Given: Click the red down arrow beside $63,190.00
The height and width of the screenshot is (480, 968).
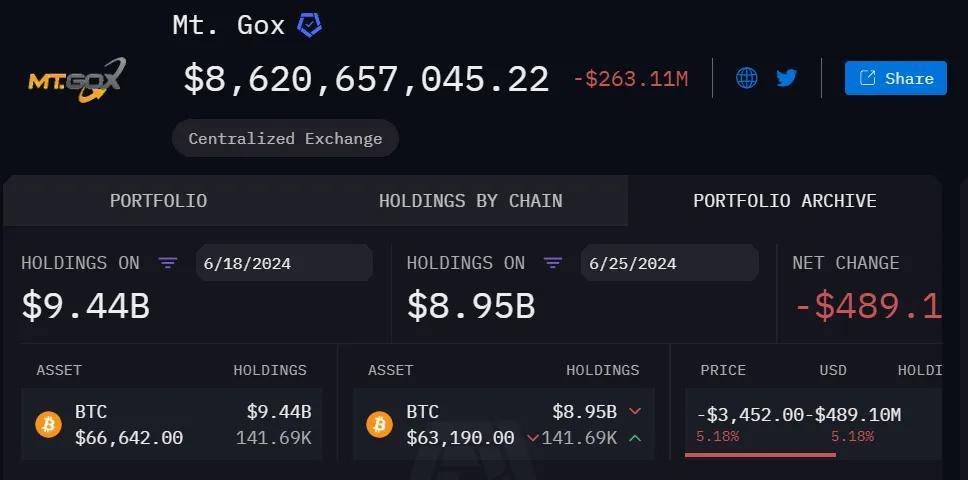Looking at the screenshot, I should point(532,438).
